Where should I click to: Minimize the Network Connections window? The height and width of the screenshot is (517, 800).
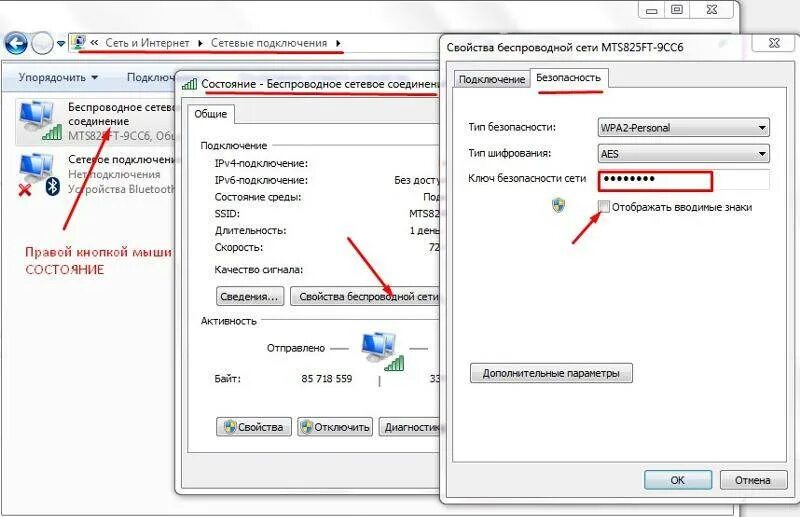point(652,10)
